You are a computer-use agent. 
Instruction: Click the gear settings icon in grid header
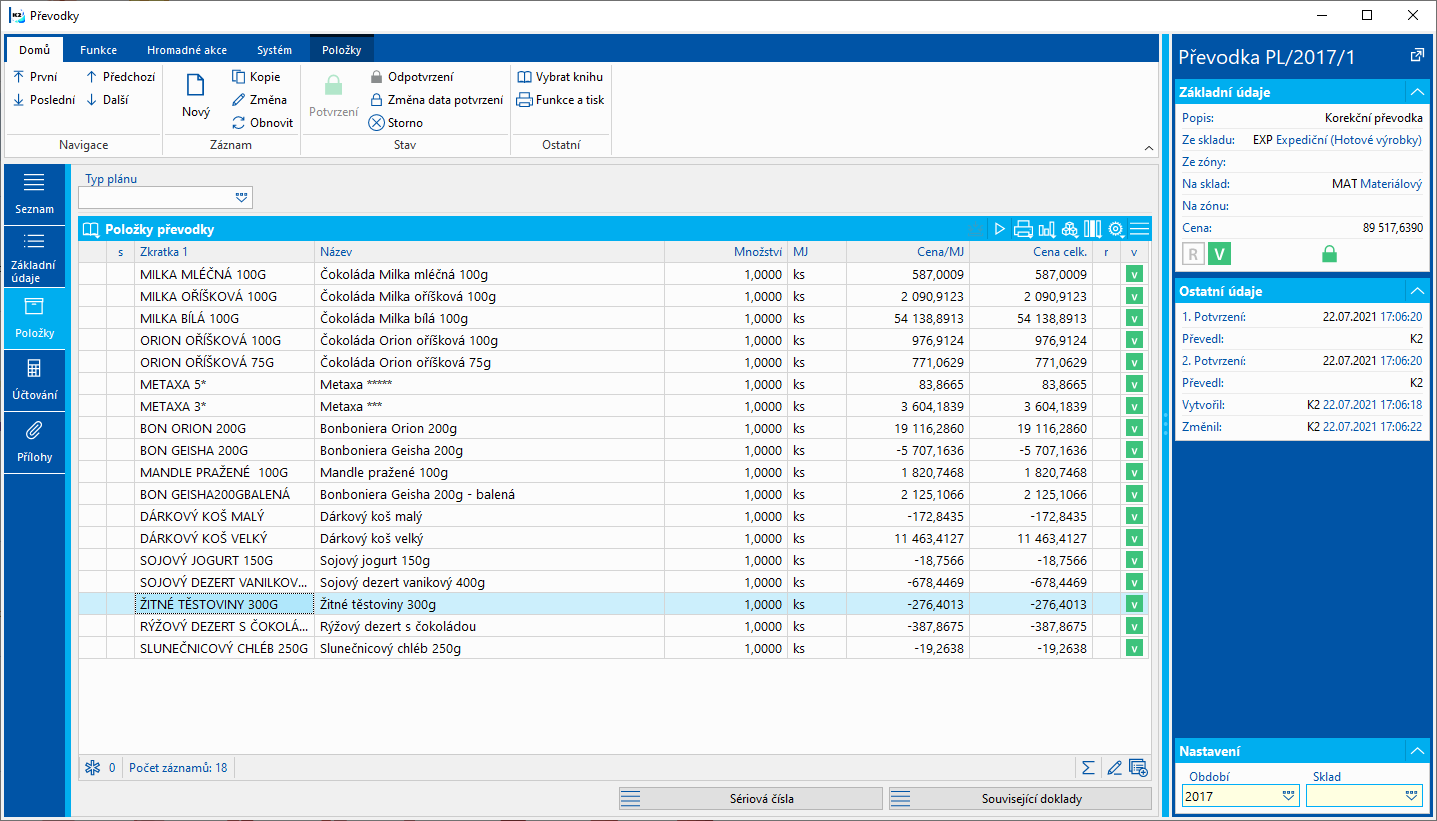(1116, 229)
